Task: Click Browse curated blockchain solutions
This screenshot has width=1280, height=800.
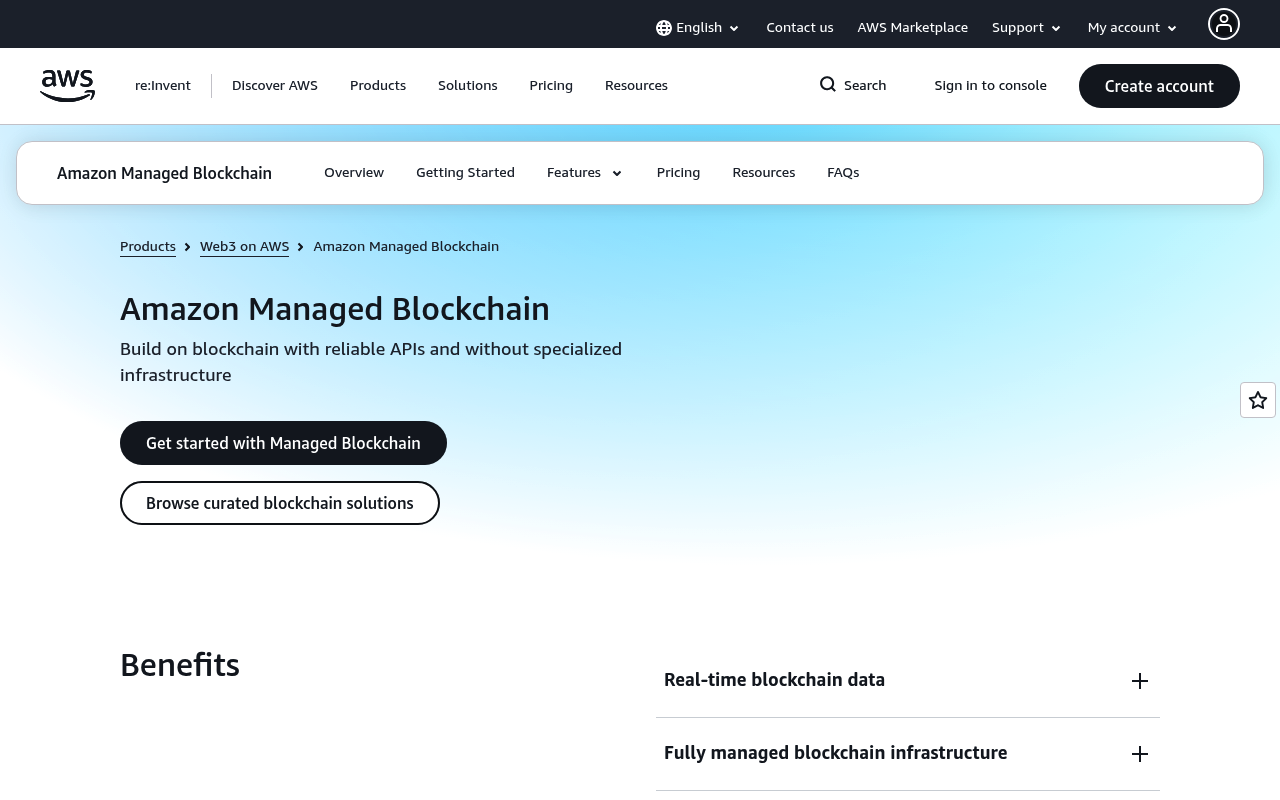Action: pos(280,503)
